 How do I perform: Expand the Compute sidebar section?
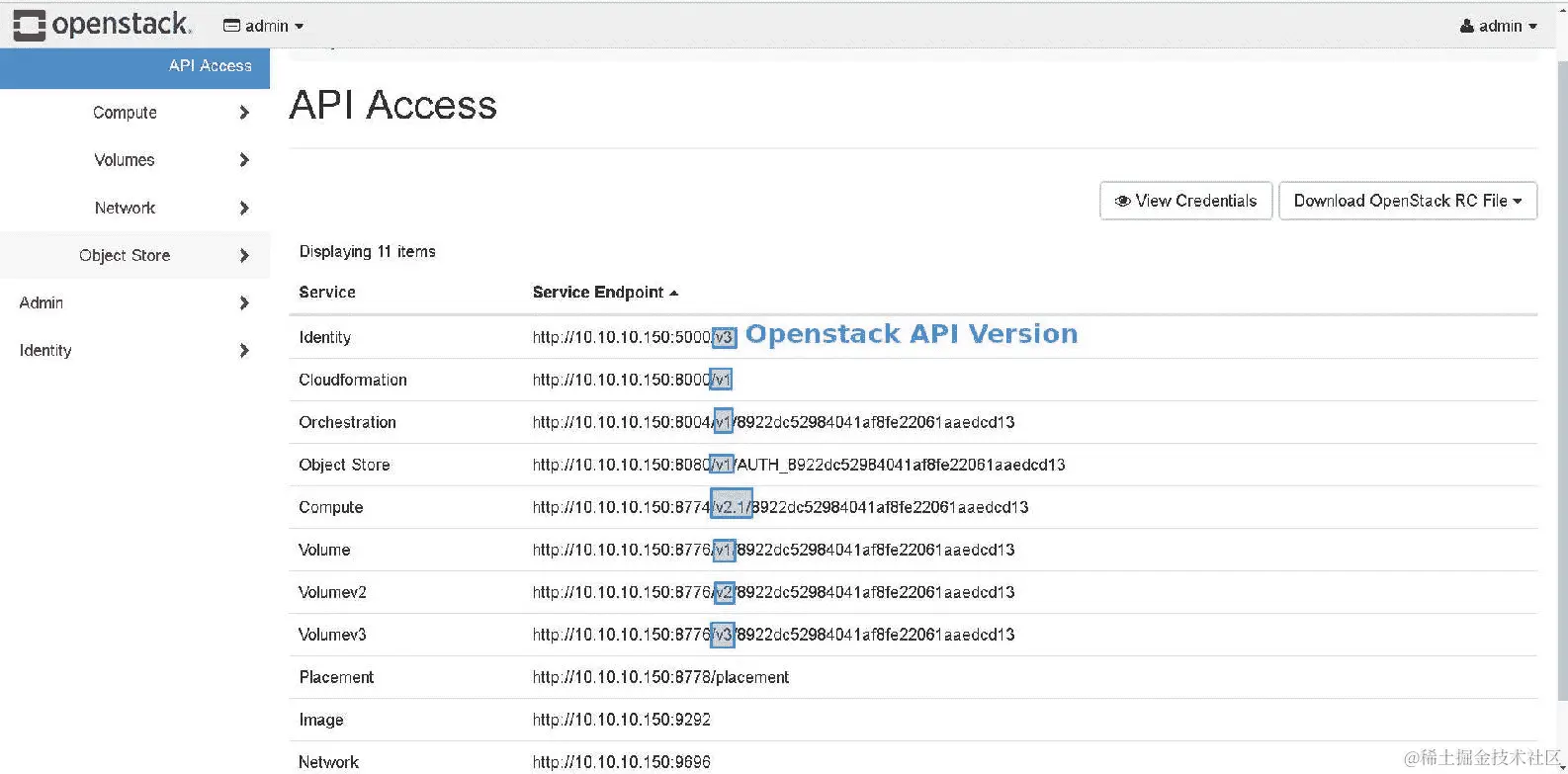pyautogui.click(x=134, y=113)
